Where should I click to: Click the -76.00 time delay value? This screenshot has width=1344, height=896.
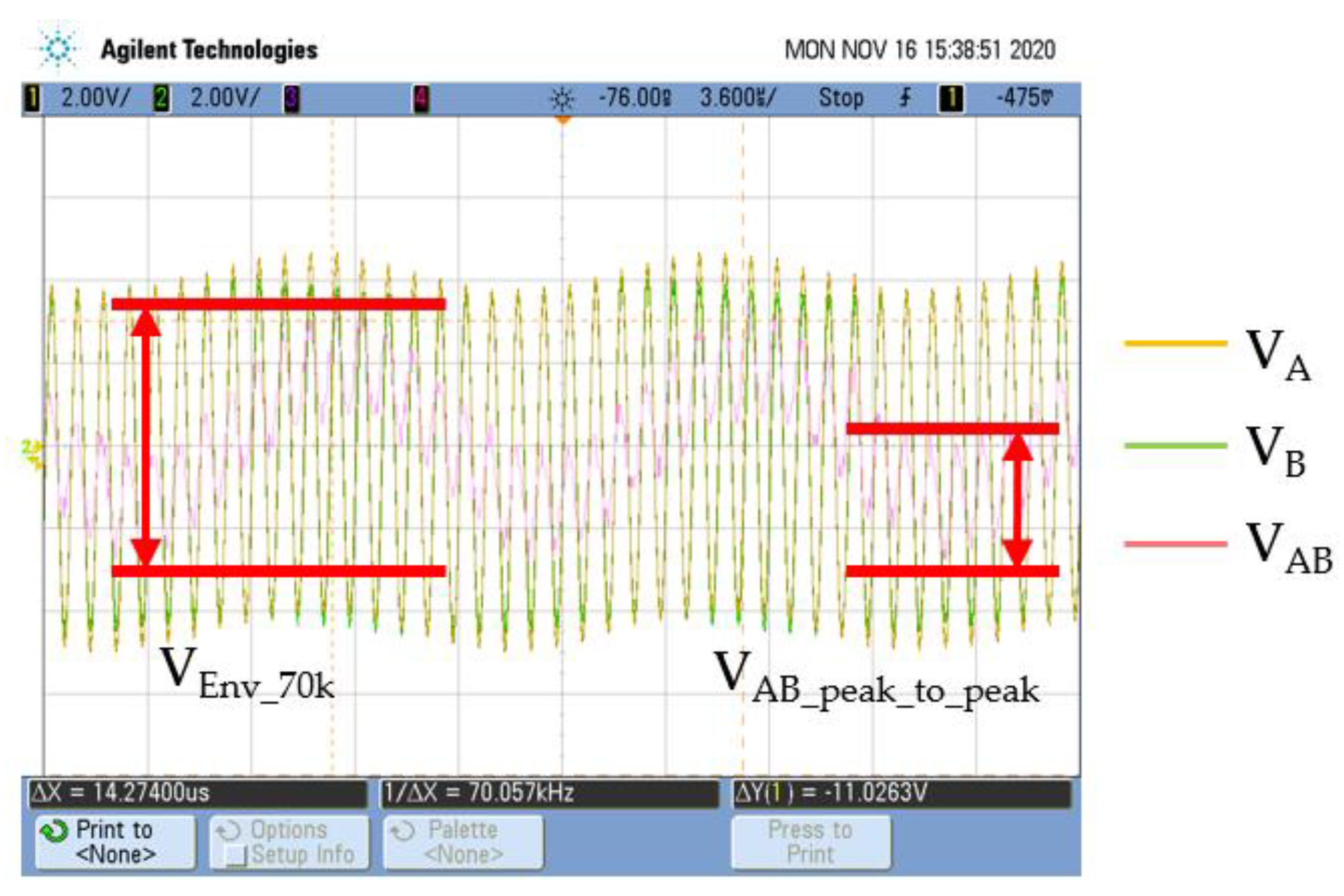(x=634, y=97)
